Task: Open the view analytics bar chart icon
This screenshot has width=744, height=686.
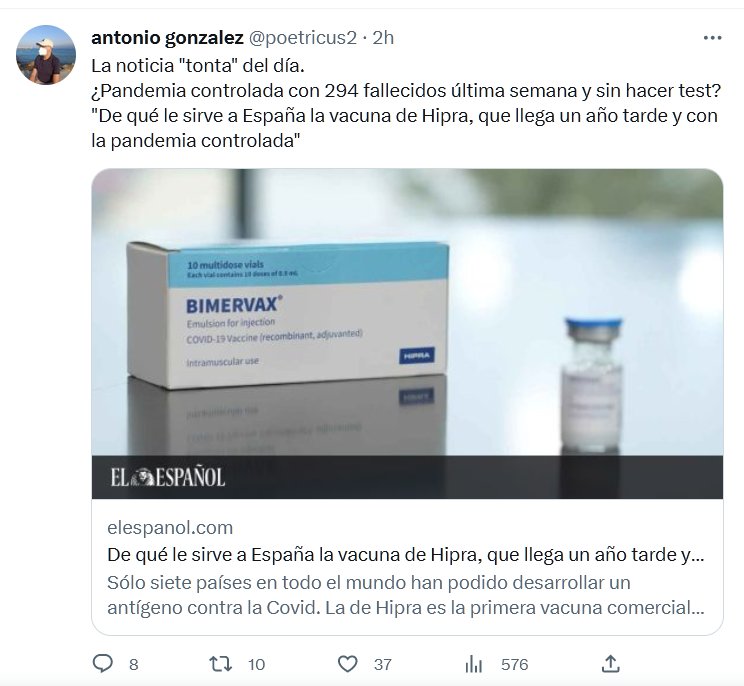Action: tap(473, 664)
